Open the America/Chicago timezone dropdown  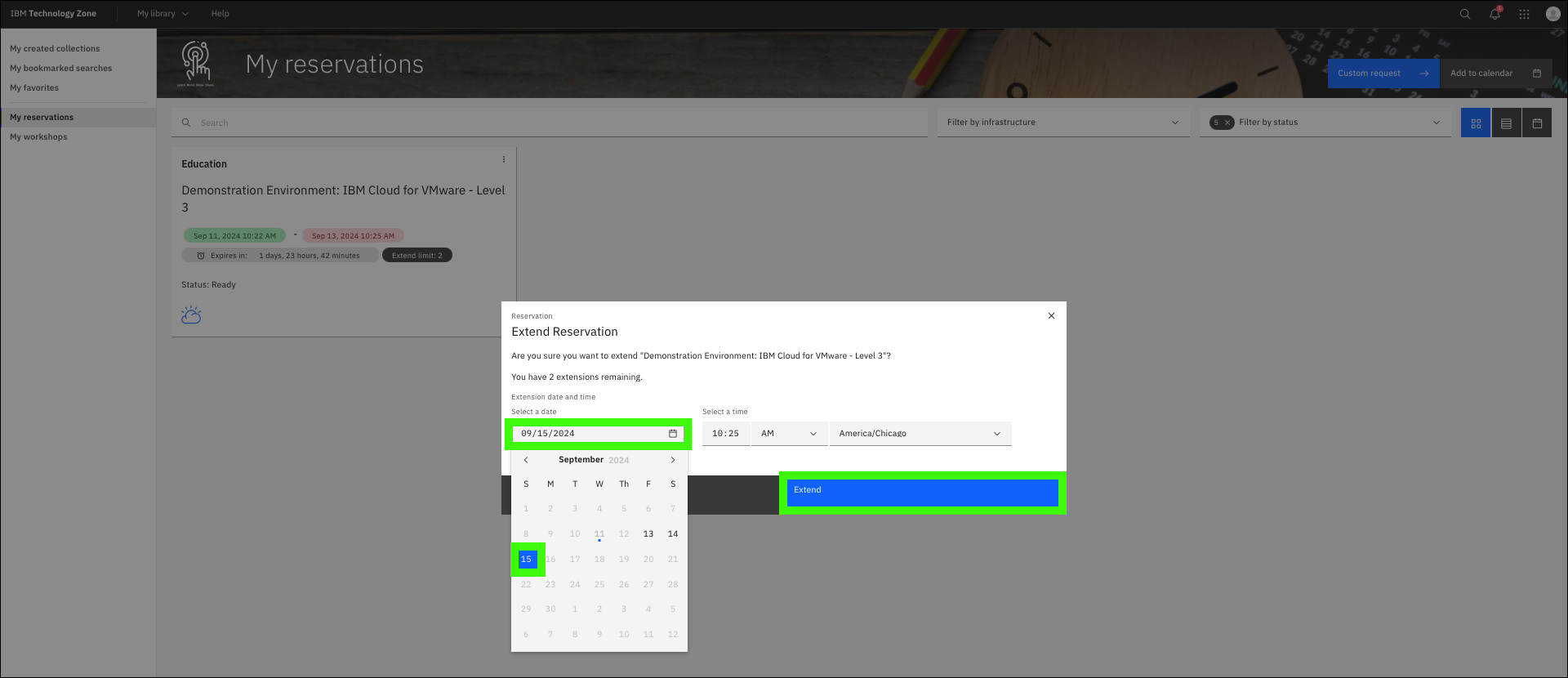pyautogui.click(x=920, y=434)
